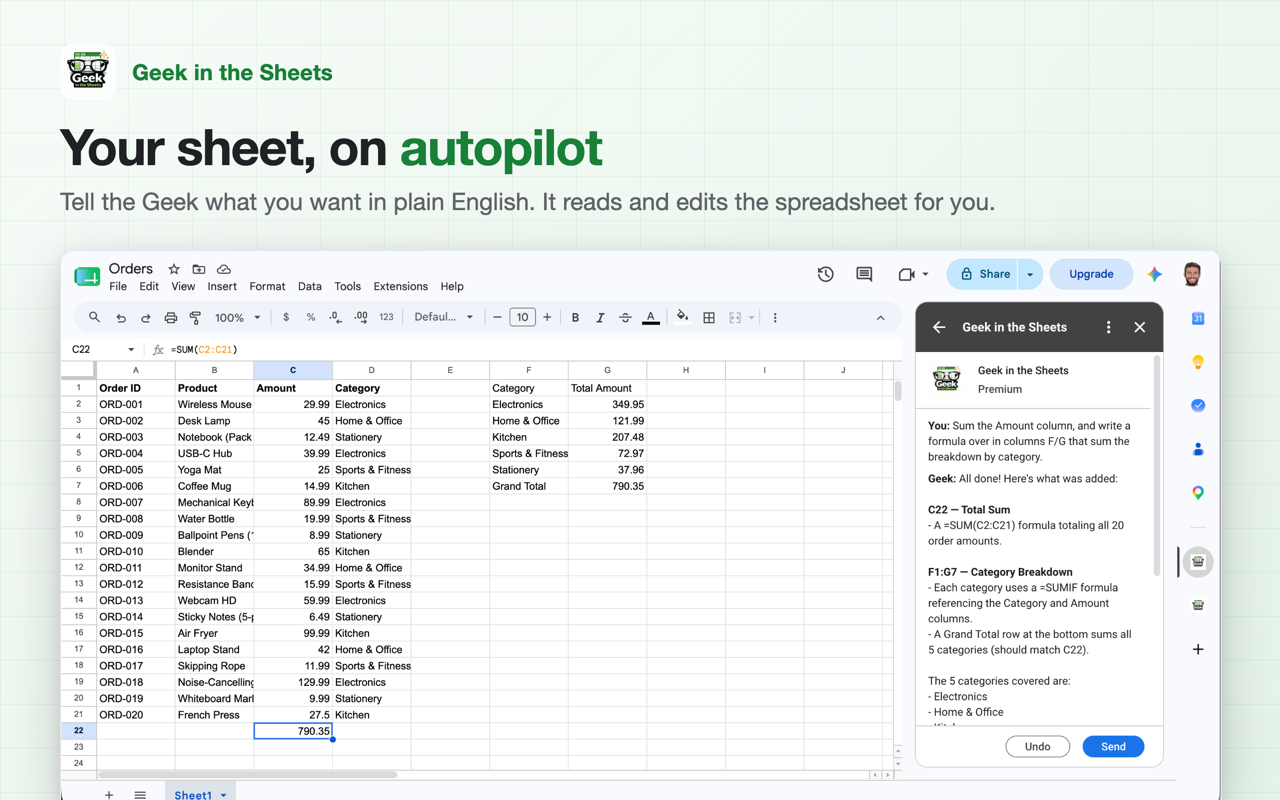Format as currency with dollar icon
This screenshot has height=800, width=1280.
click(x=286, y=318)
